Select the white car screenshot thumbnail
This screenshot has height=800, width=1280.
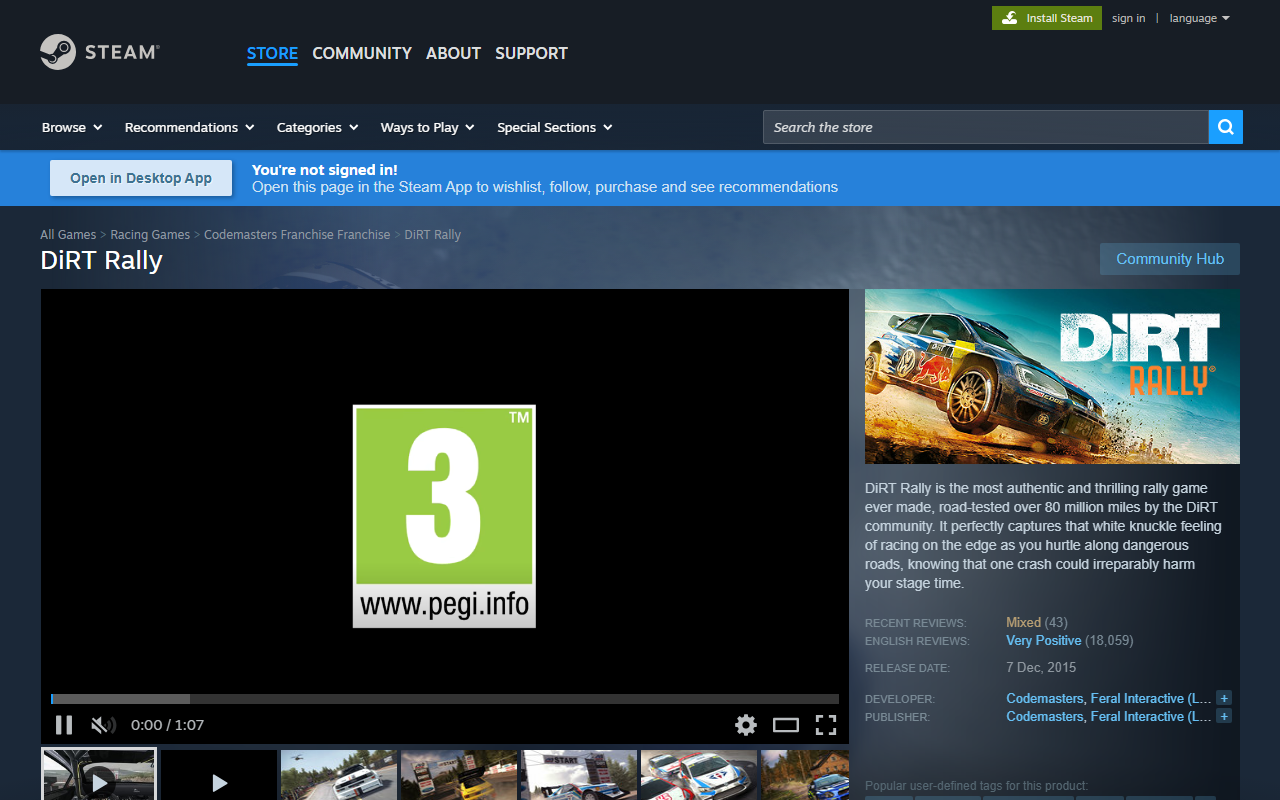(x=339, y=776)
